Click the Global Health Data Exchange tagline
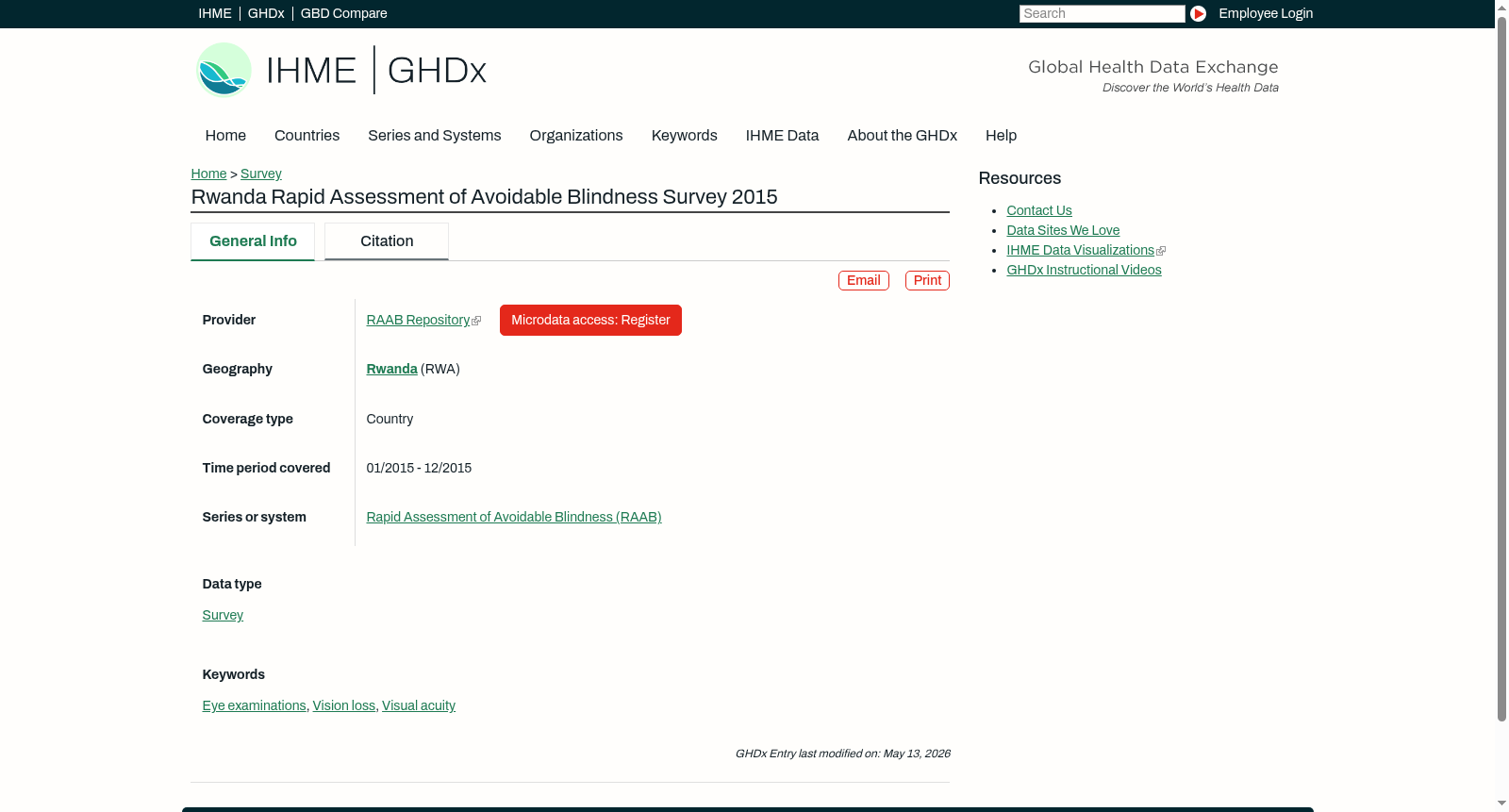The height and width of the screenshot is (812, 1509). (x=1152, y=67)
